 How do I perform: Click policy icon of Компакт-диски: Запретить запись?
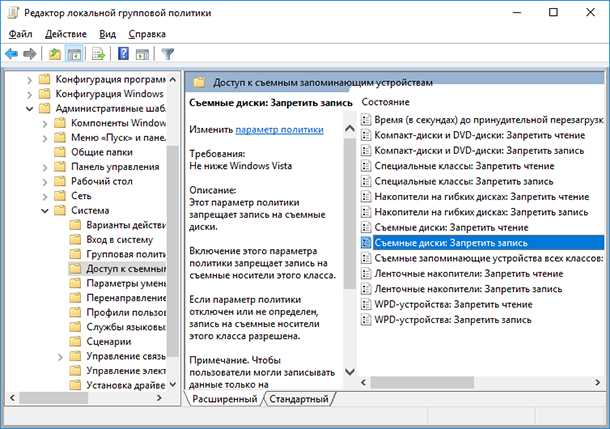point(366,151)
